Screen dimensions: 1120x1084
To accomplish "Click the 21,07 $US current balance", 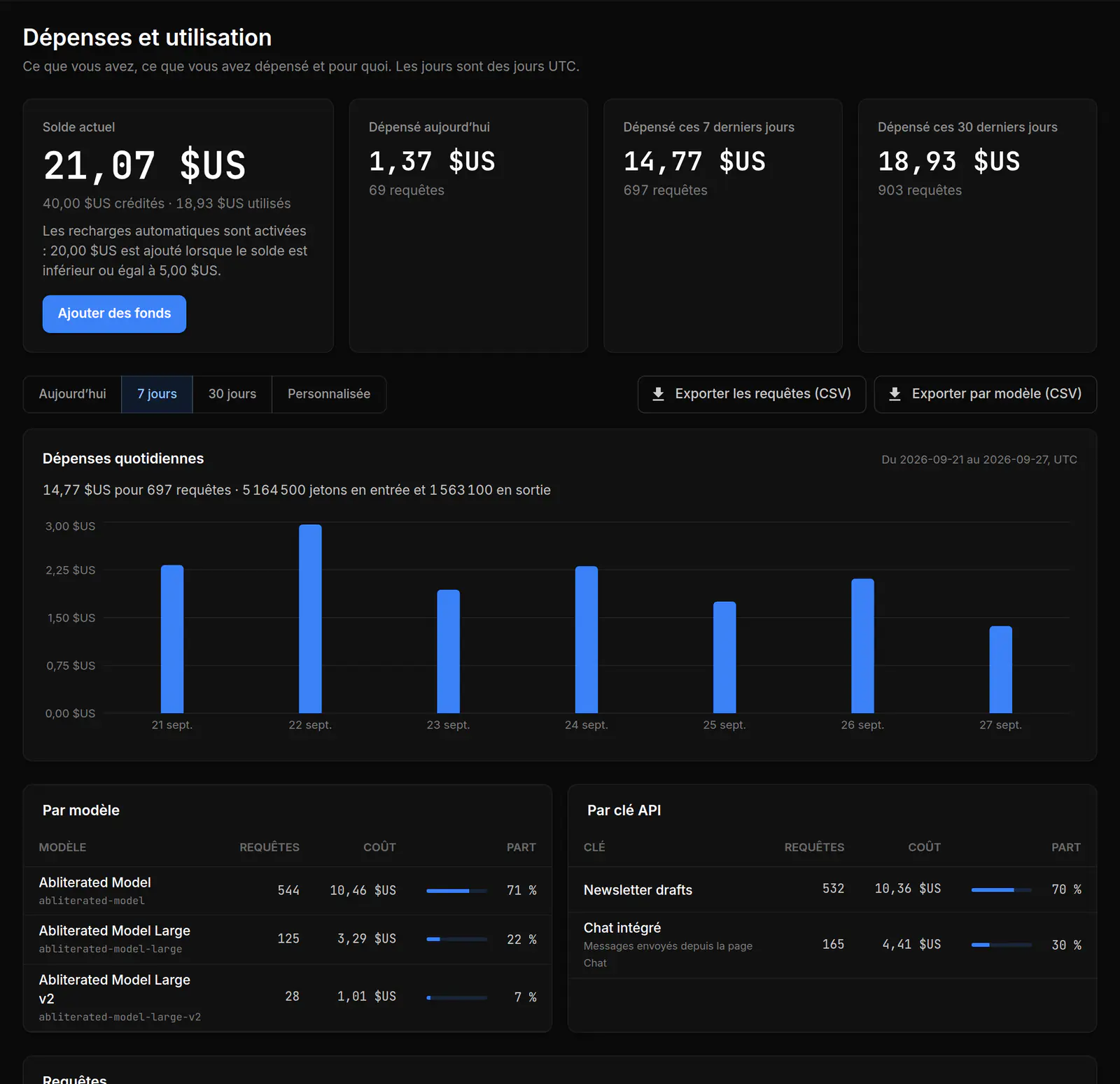I will click(144, 166).
